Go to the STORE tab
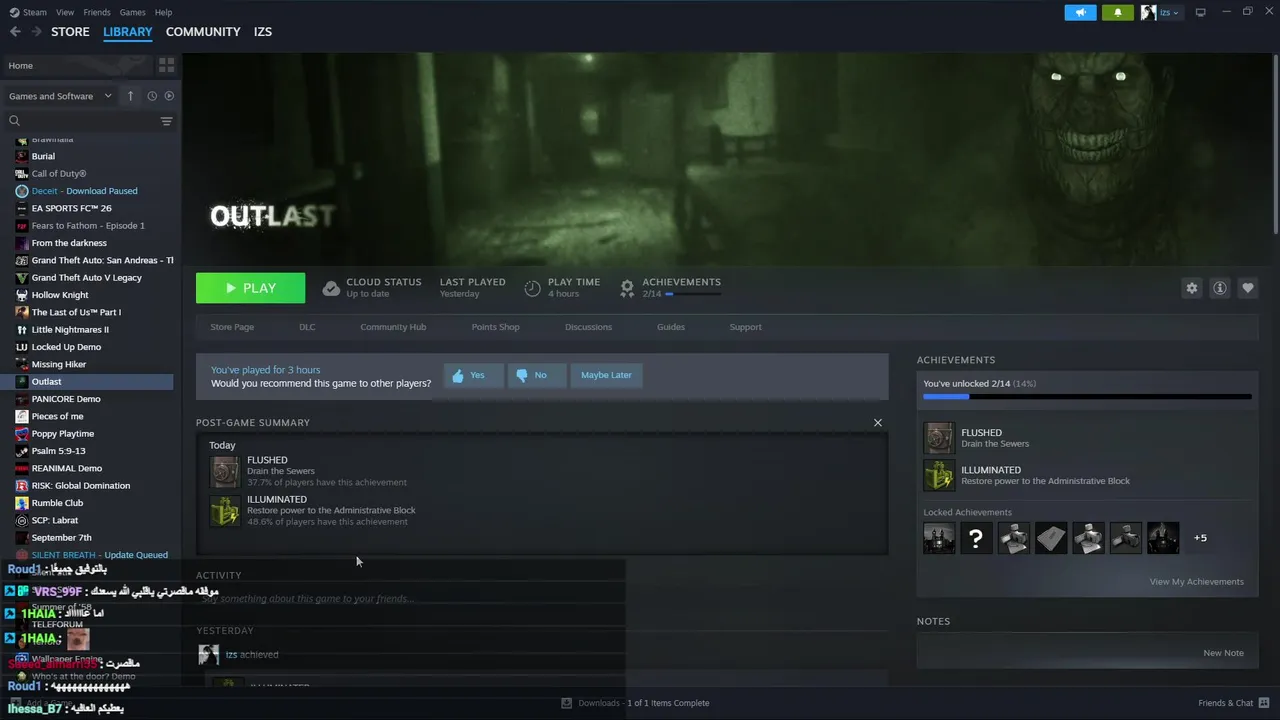 tap(70, 32)
